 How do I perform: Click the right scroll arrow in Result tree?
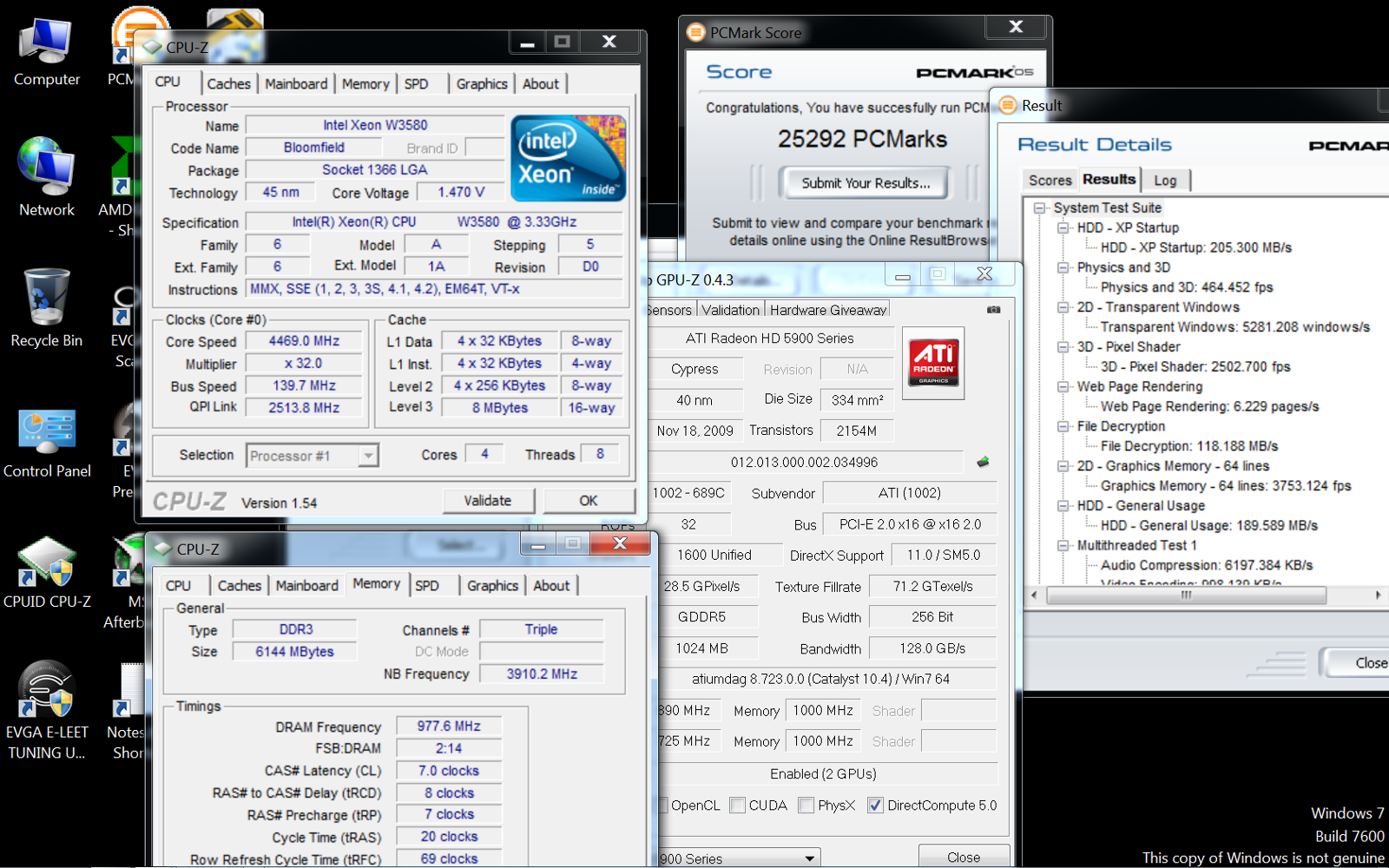(x=1377, y=595)
